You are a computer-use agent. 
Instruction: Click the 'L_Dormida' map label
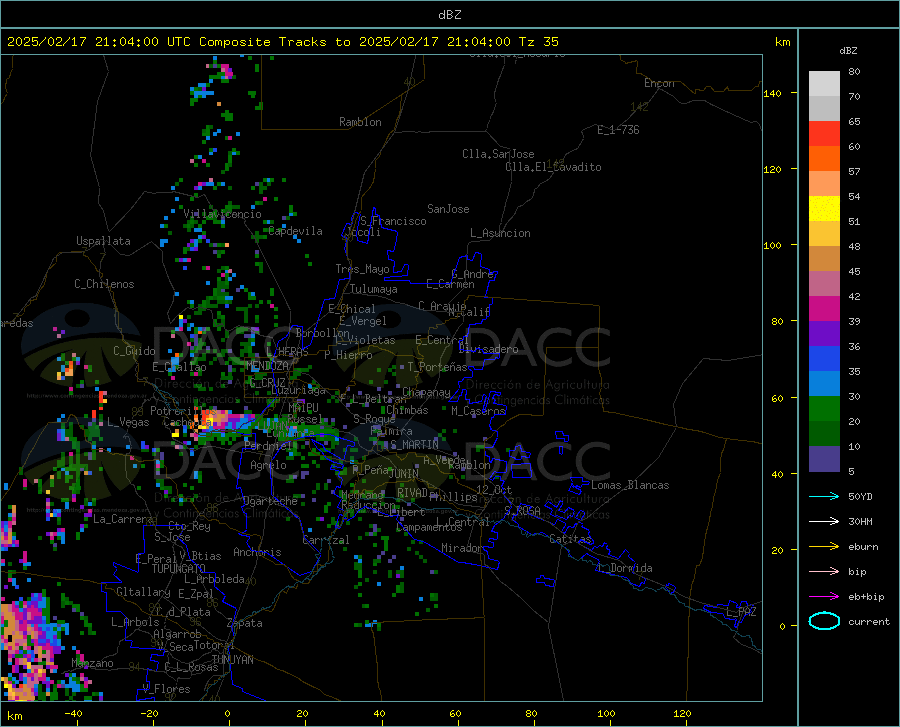[625, 568]
